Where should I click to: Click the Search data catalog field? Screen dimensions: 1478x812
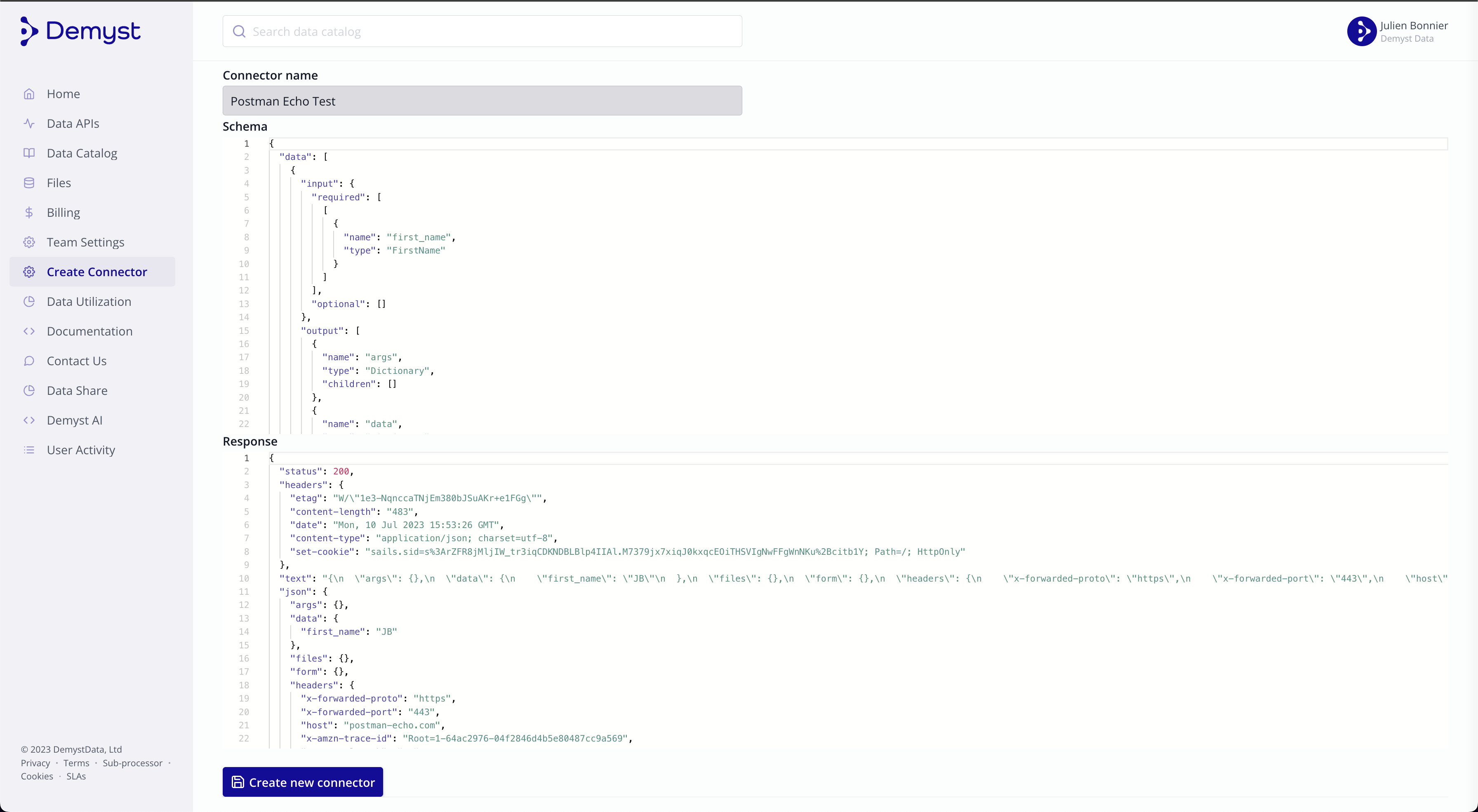click(x=482, y=32)
